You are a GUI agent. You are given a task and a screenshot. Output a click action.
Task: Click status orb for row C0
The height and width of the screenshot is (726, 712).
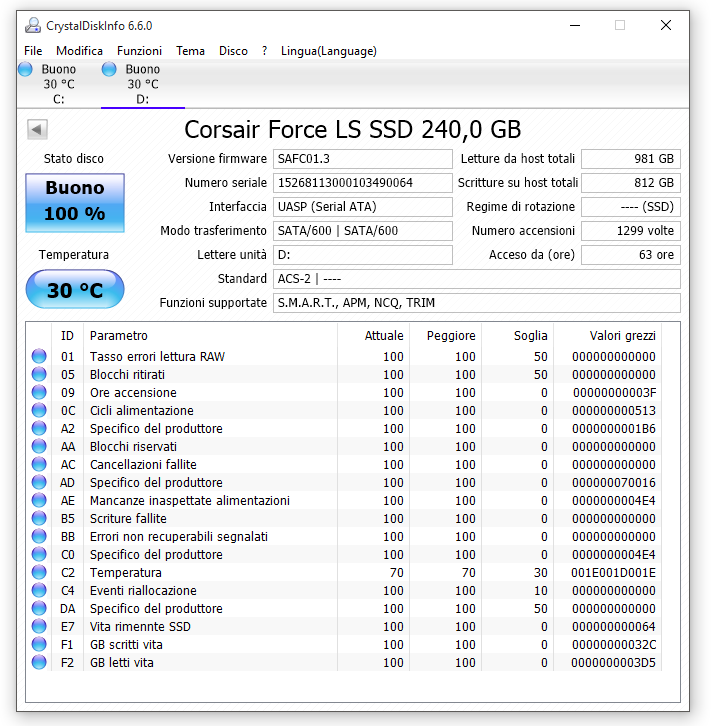[39, 554]
